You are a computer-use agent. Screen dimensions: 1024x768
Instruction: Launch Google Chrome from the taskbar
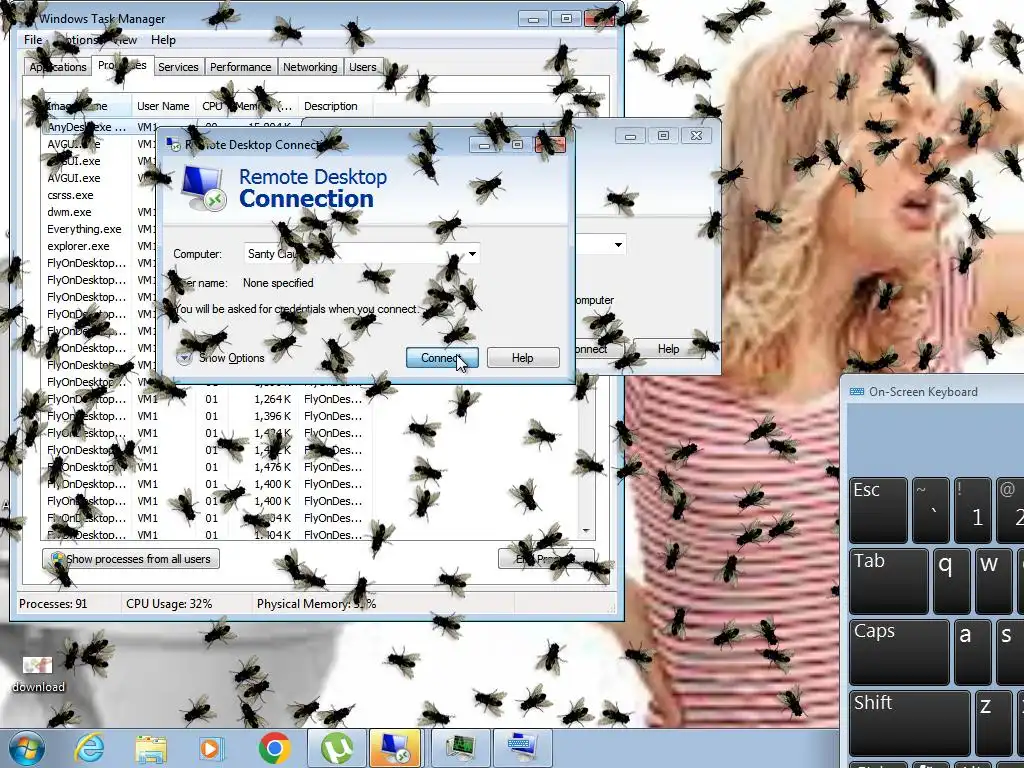pos(274,748)
